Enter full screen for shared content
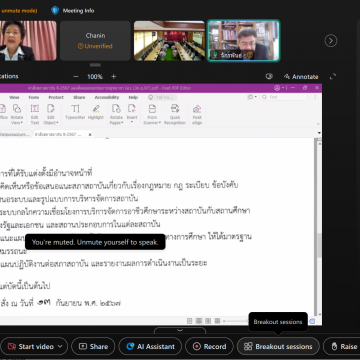 click(333, 77)
